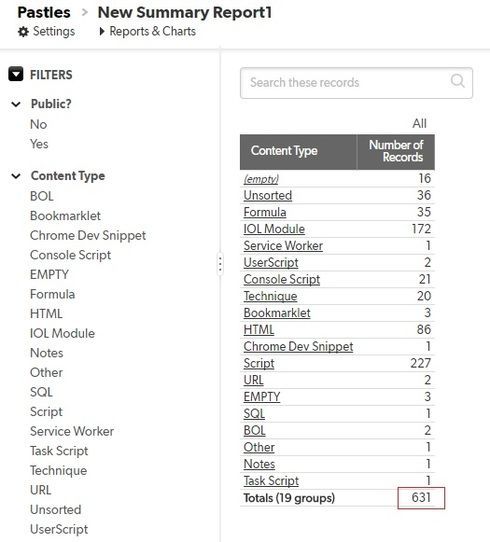
Task: Collapse the FILTERS panel arrow icon
Action: 16,74
